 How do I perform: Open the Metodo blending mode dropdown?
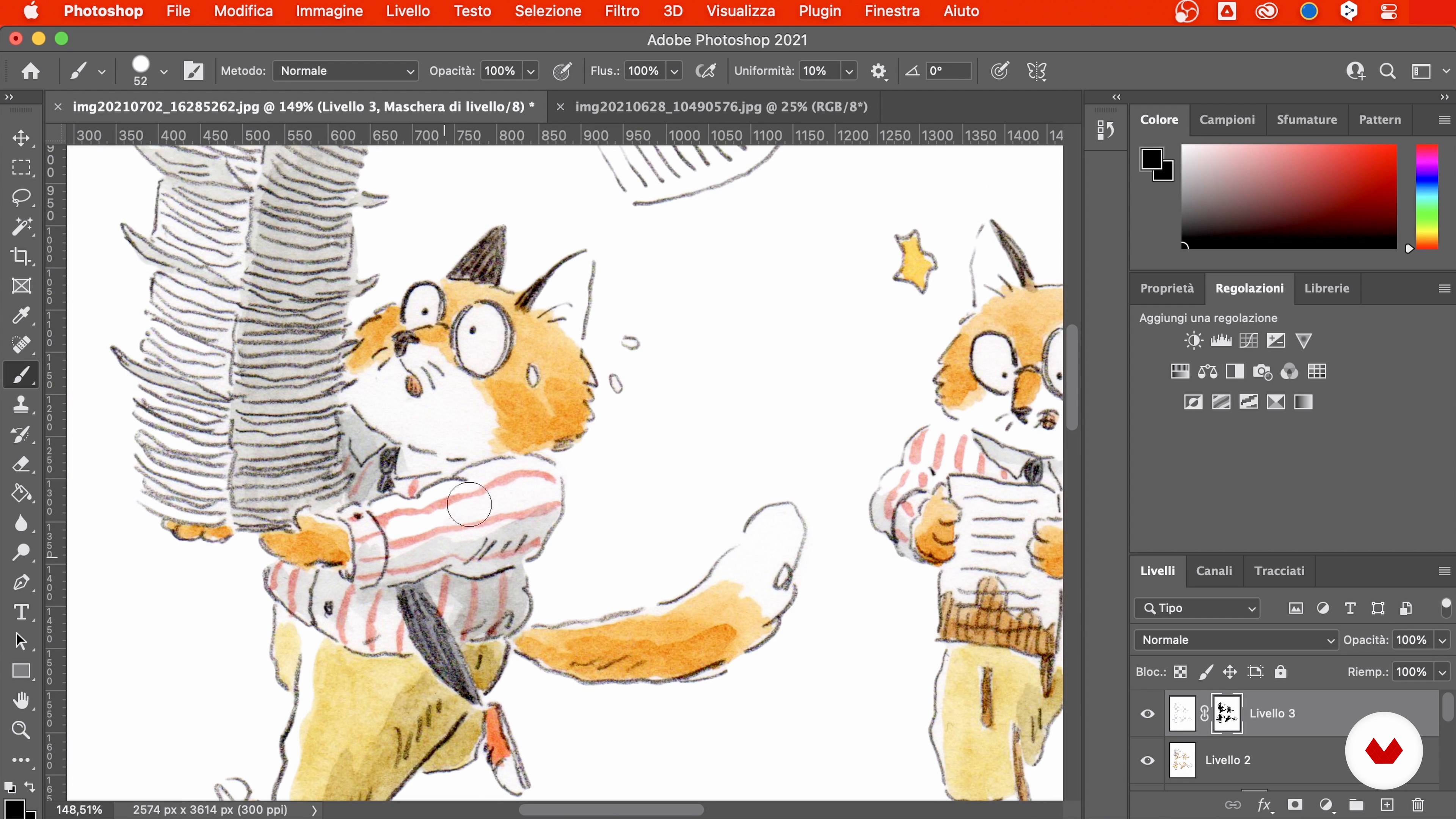(345, 71)
